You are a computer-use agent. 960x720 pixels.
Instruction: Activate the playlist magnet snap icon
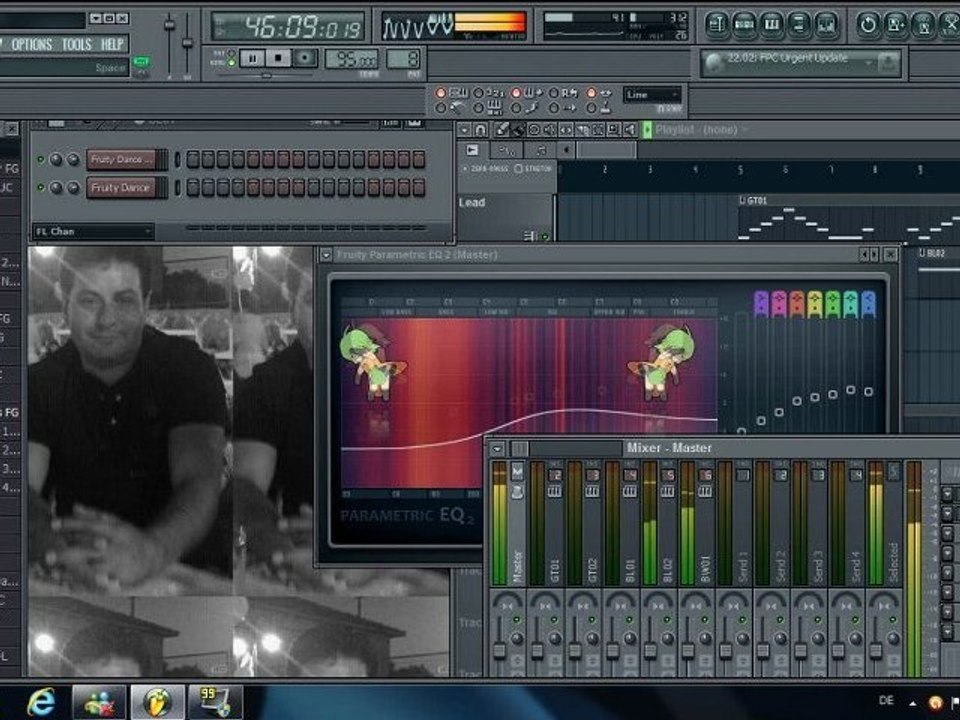pos(481,130)
